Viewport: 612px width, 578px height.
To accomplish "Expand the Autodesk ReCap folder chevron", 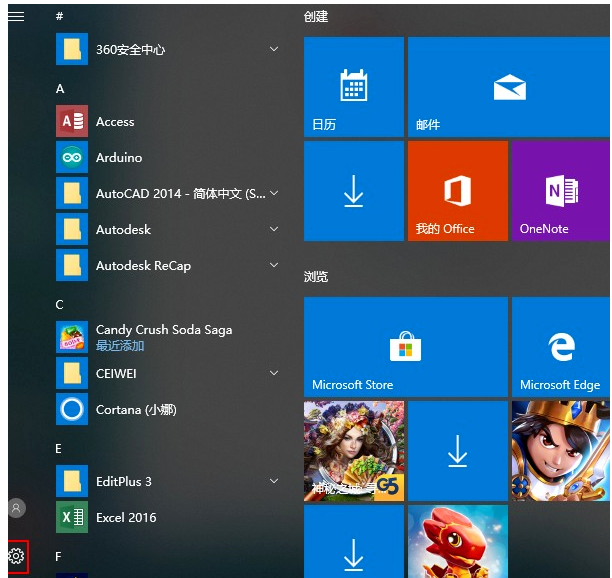I will pyautogui.click(x=274, y=265).
